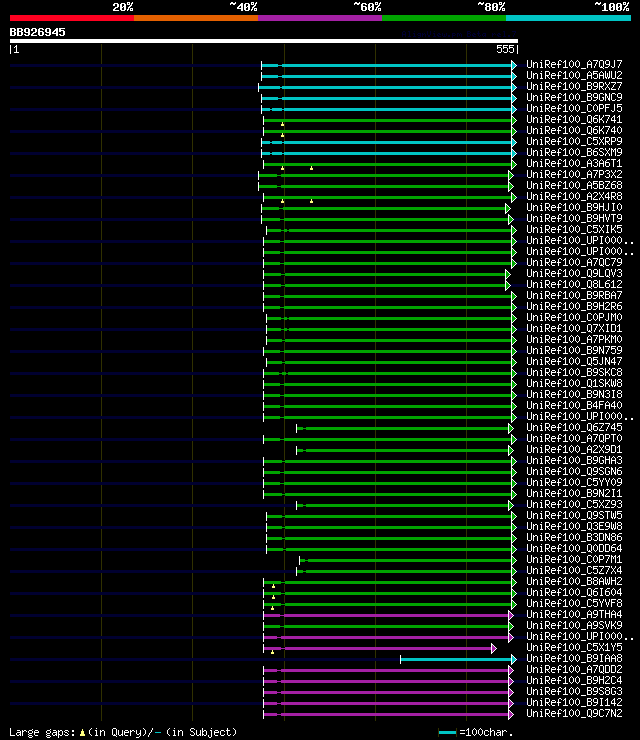Select the UniRef100_C5XRP9 label

point(574,141)
